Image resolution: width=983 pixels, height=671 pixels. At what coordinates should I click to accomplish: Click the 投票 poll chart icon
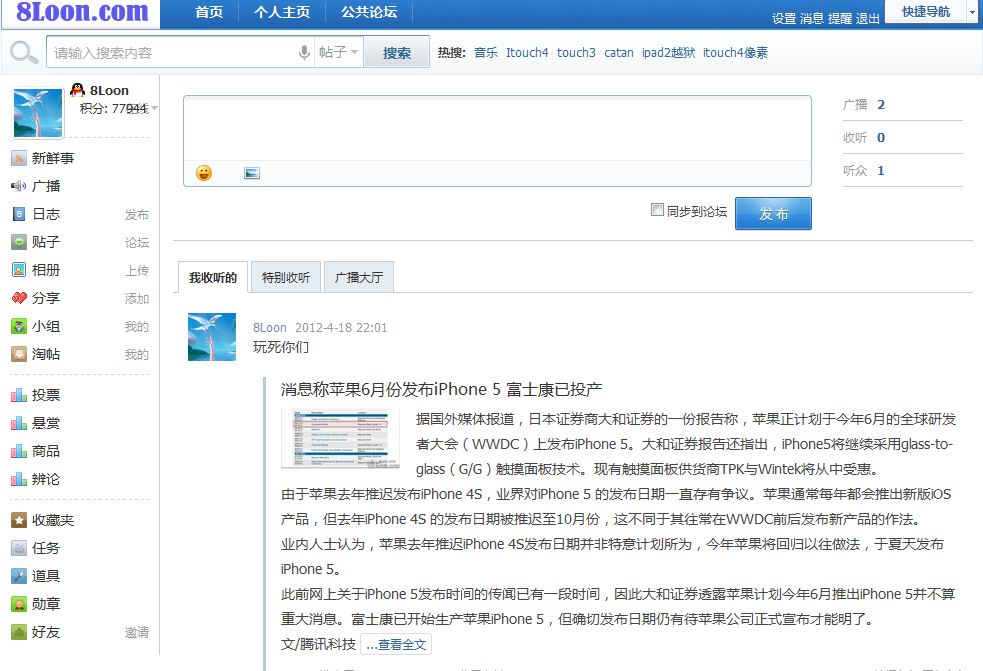(x=19, y=395)
